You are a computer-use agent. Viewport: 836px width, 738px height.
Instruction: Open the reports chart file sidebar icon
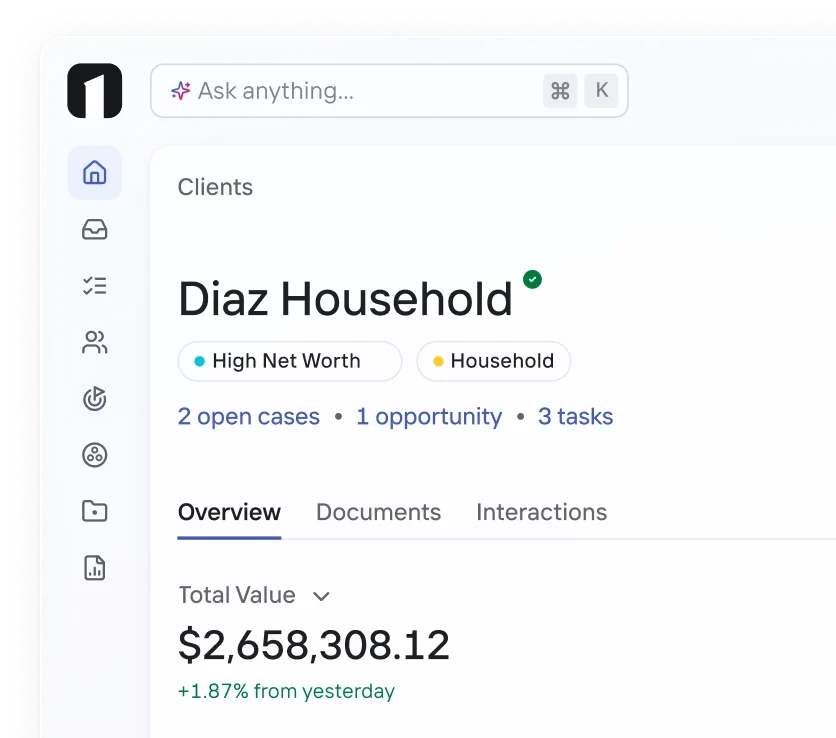(x=94, y=567)
